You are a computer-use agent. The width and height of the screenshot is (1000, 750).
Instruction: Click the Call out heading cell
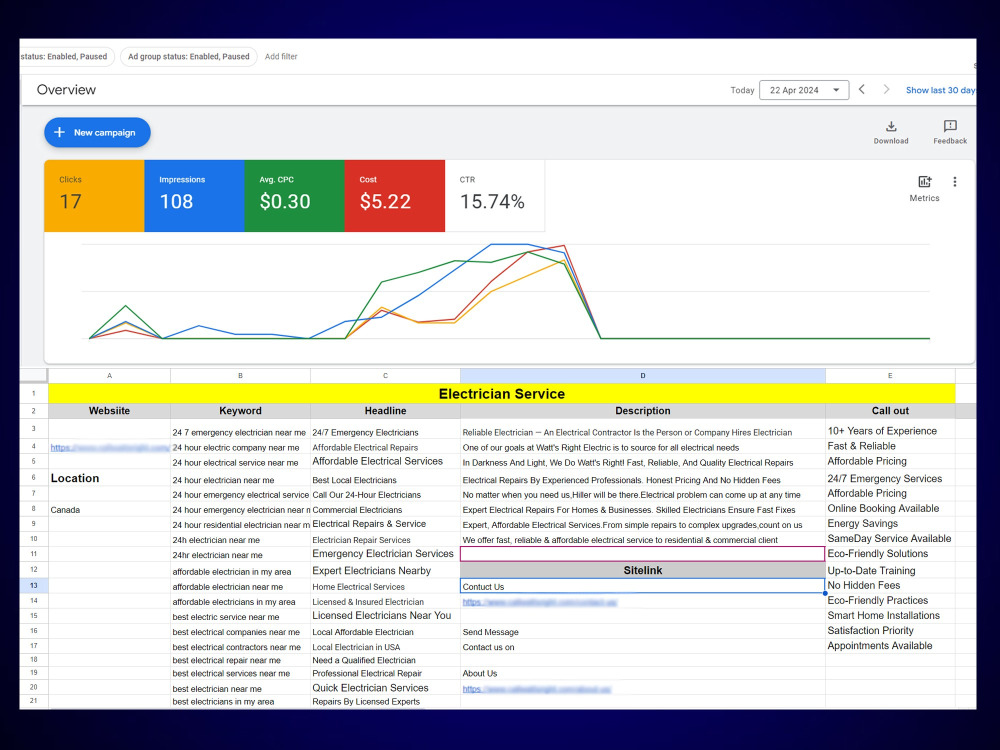890,411
